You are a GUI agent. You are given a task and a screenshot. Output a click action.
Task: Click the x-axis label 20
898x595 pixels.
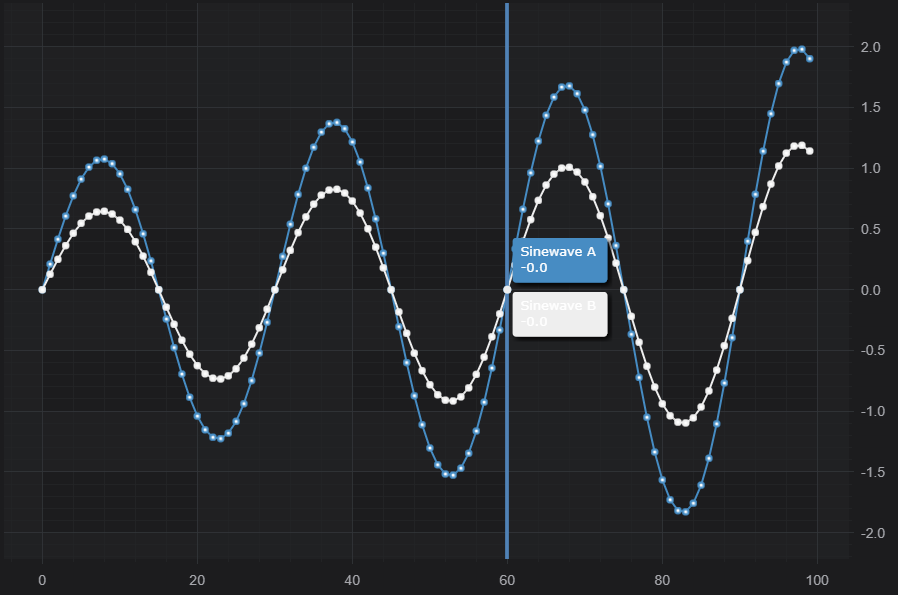[197, 580]
